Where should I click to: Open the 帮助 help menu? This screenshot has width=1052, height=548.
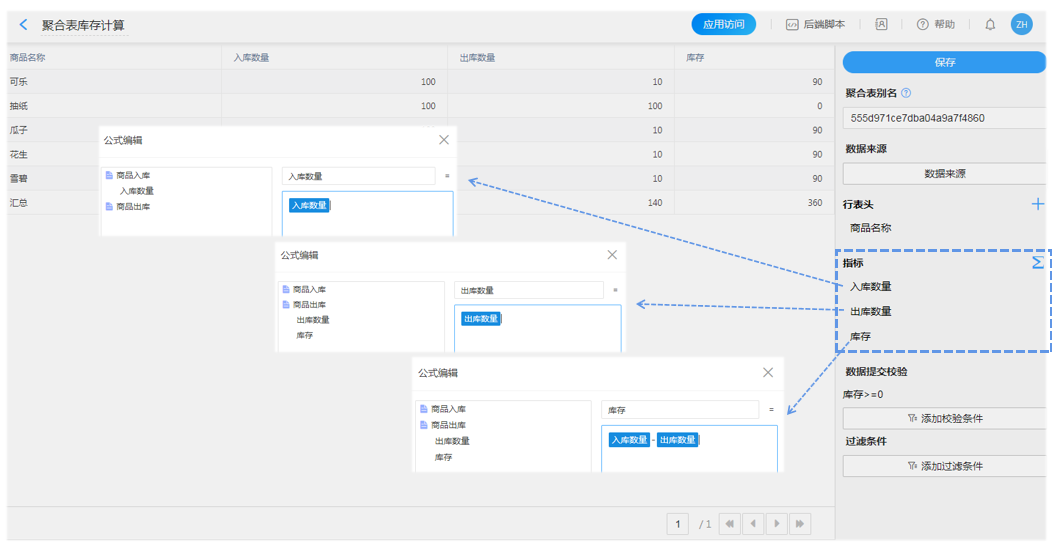click(935, 25)
